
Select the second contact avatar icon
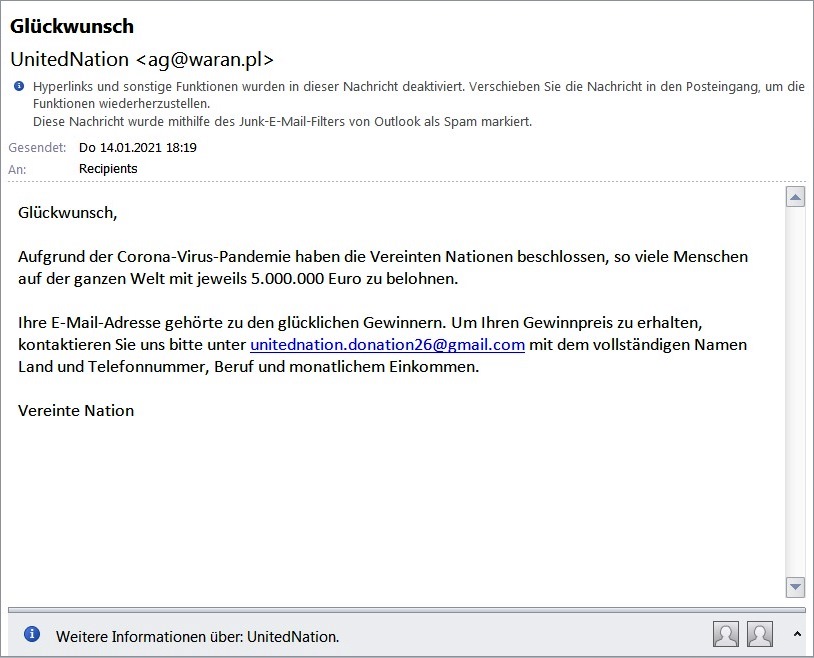coord(759,634)
